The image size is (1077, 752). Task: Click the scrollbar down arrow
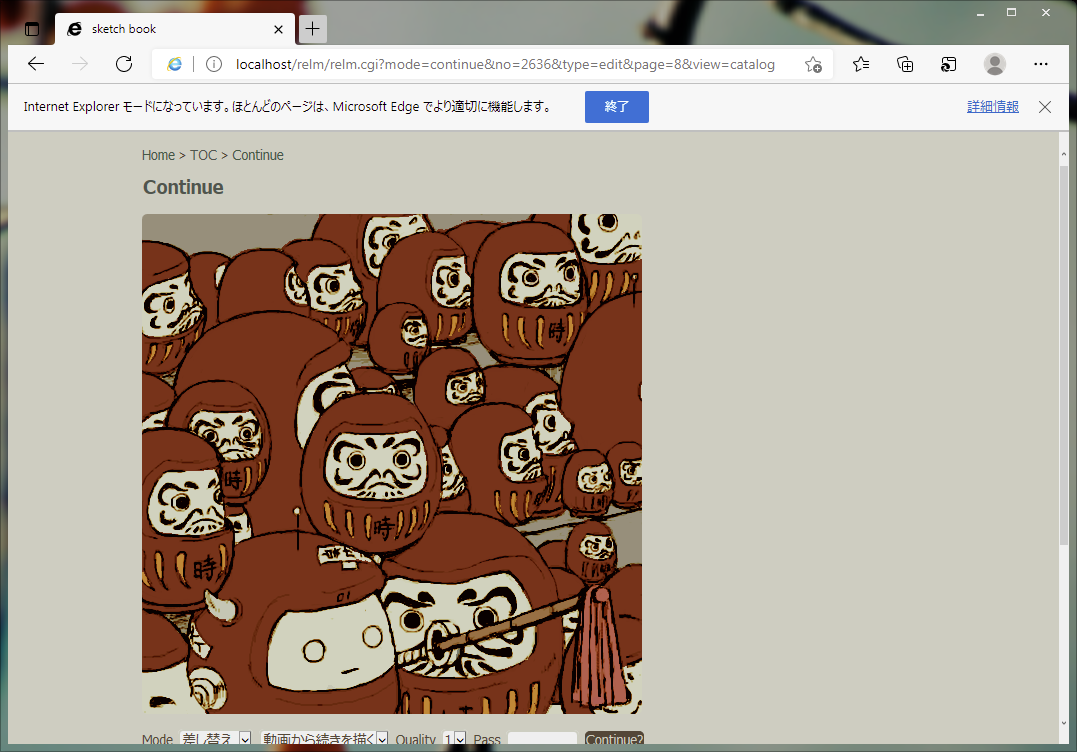click(x=1063, y=723)
